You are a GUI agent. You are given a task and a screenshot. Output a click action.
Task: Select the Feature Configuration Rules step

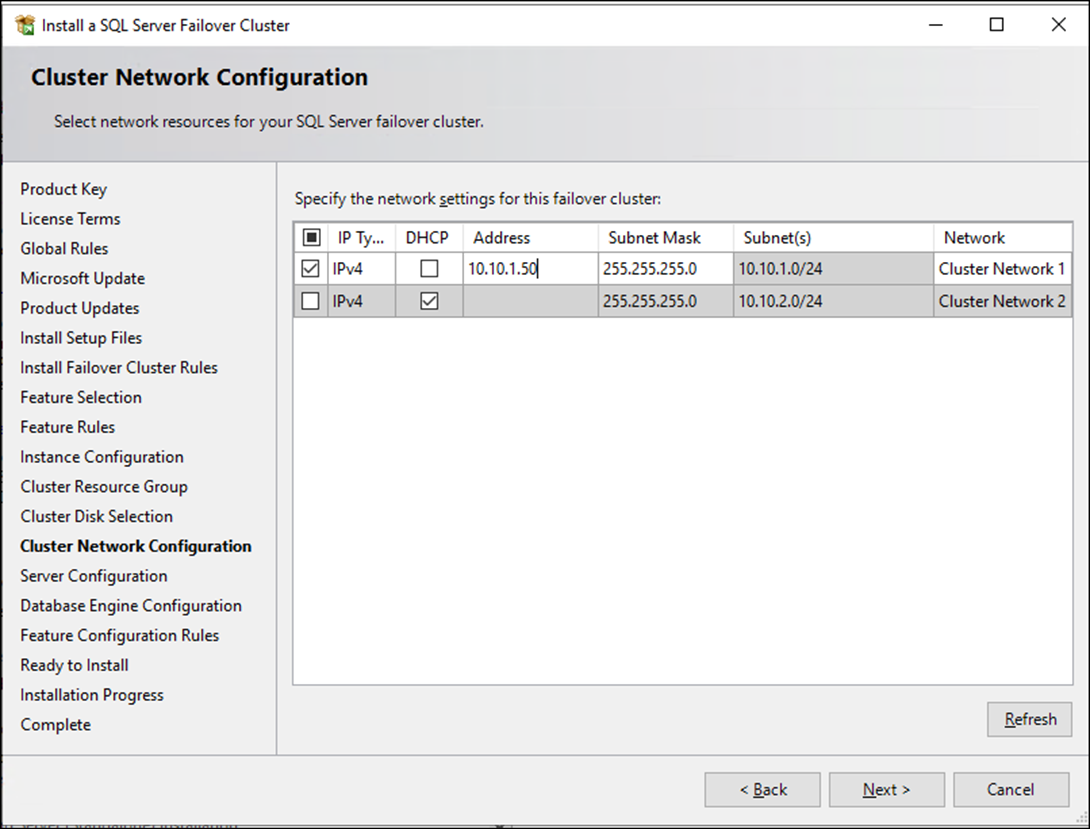[120, 636]
